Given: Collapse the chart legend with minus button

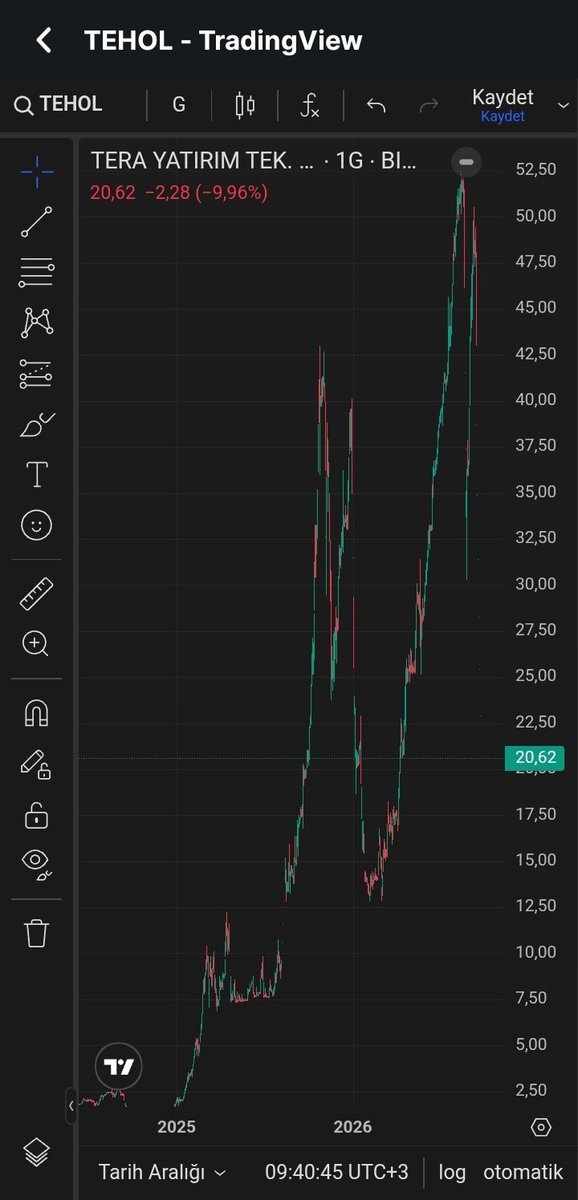Looking at the screenshot, I should (x=466, y=162).
